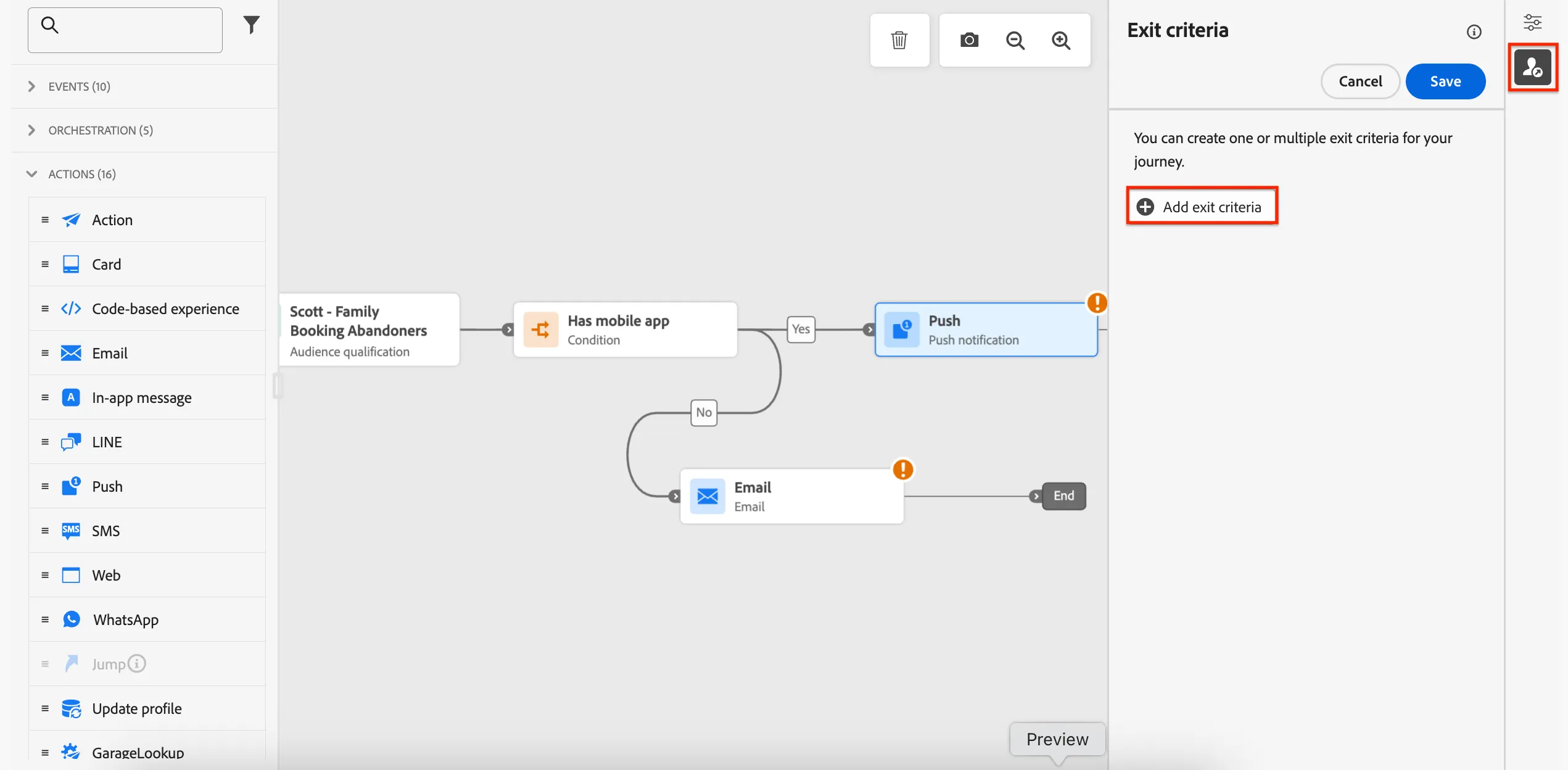Take a canvas snapshot with camera icon
1568x770 pixels.
(x=969, y=40)
